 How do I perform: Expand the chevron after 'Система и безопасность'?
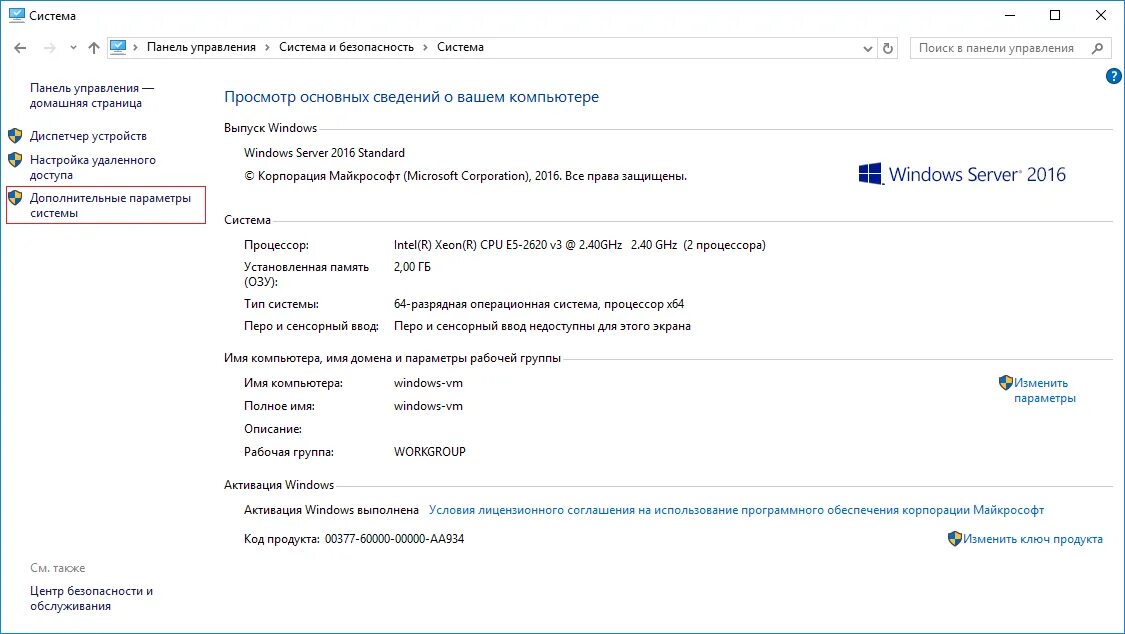click(425, 47)
